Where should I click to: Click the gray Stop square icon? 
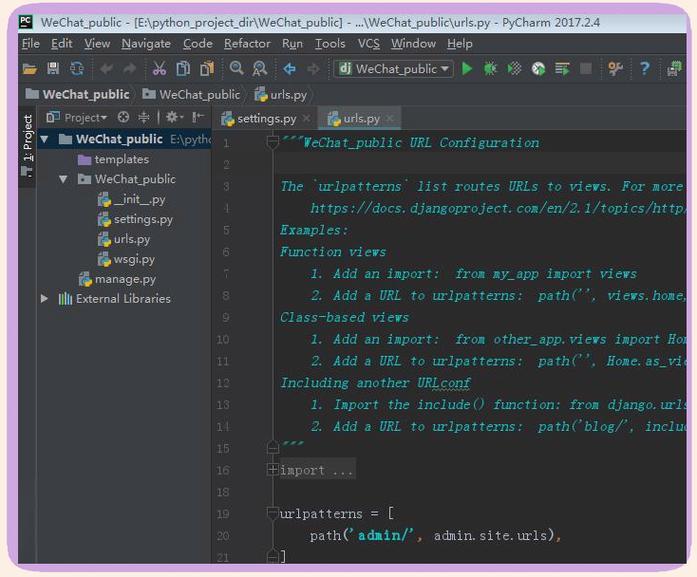pyautogui.click(x=586, y=68)
